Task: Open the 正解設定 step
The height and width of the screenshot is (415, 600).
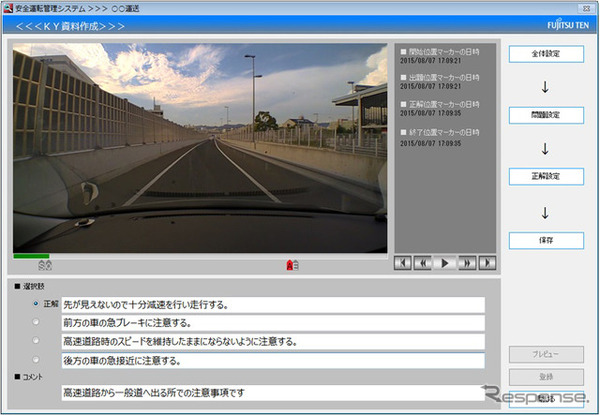Action: (546, 176)
